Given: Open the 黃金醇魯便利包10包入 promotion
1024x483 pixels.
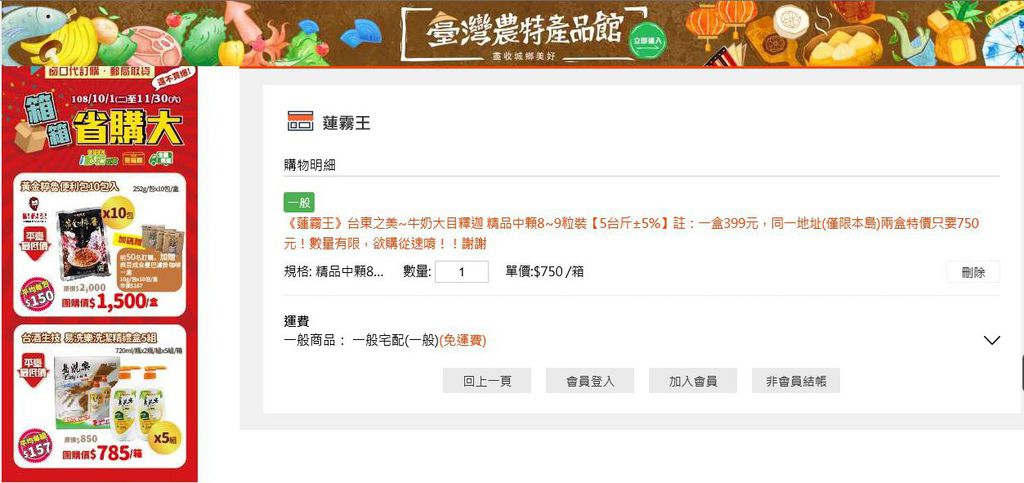Looking at the screenshot, I should pyautogui.click(x=100, y=245).
